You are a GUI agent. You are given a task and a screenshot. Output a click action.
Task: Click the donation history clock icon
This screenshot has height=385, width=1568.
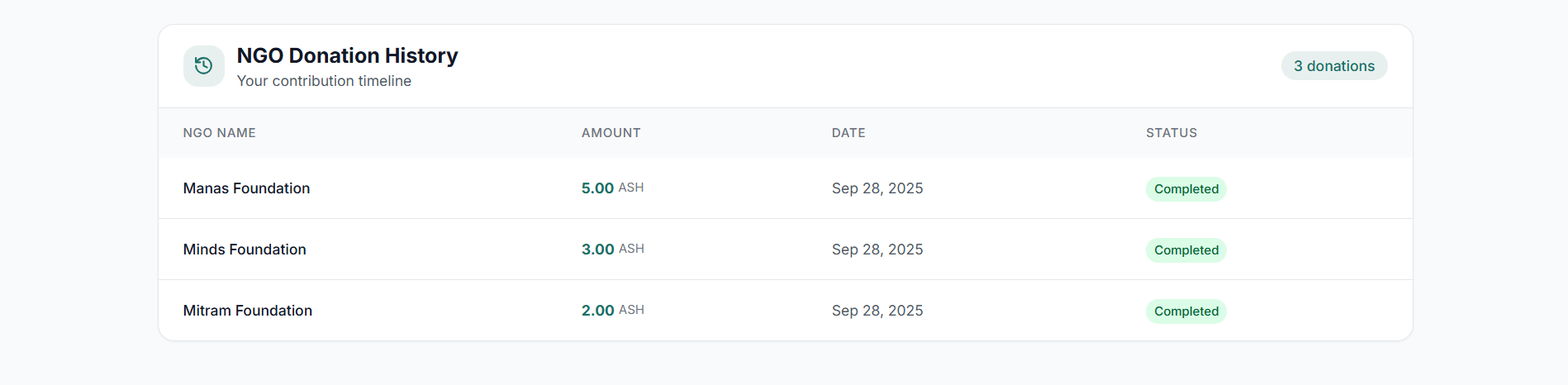coord(204,66)
